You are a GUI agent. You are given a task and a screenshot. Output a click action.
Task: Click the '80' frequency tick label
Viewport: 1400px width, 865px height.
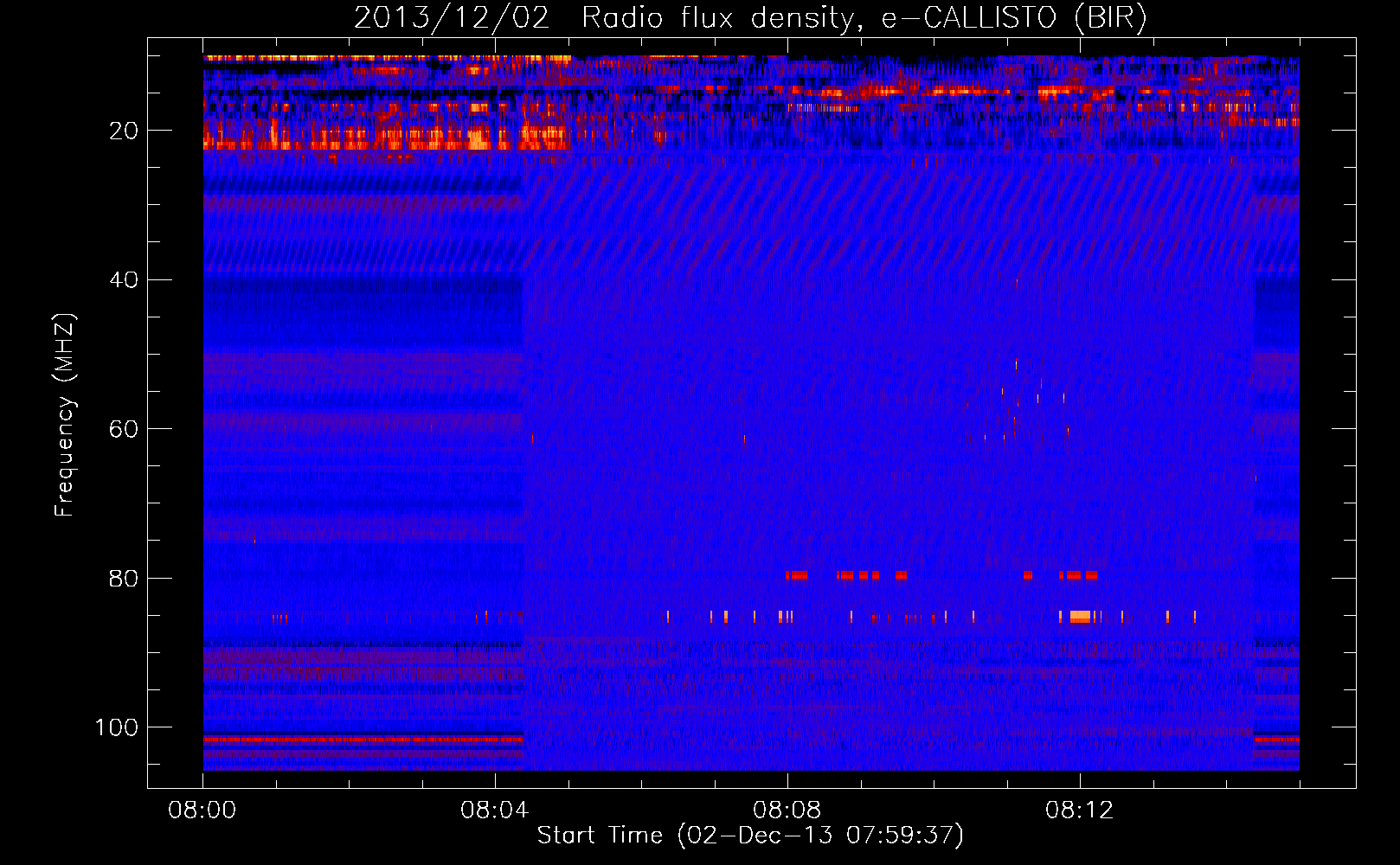coord(125,578)
